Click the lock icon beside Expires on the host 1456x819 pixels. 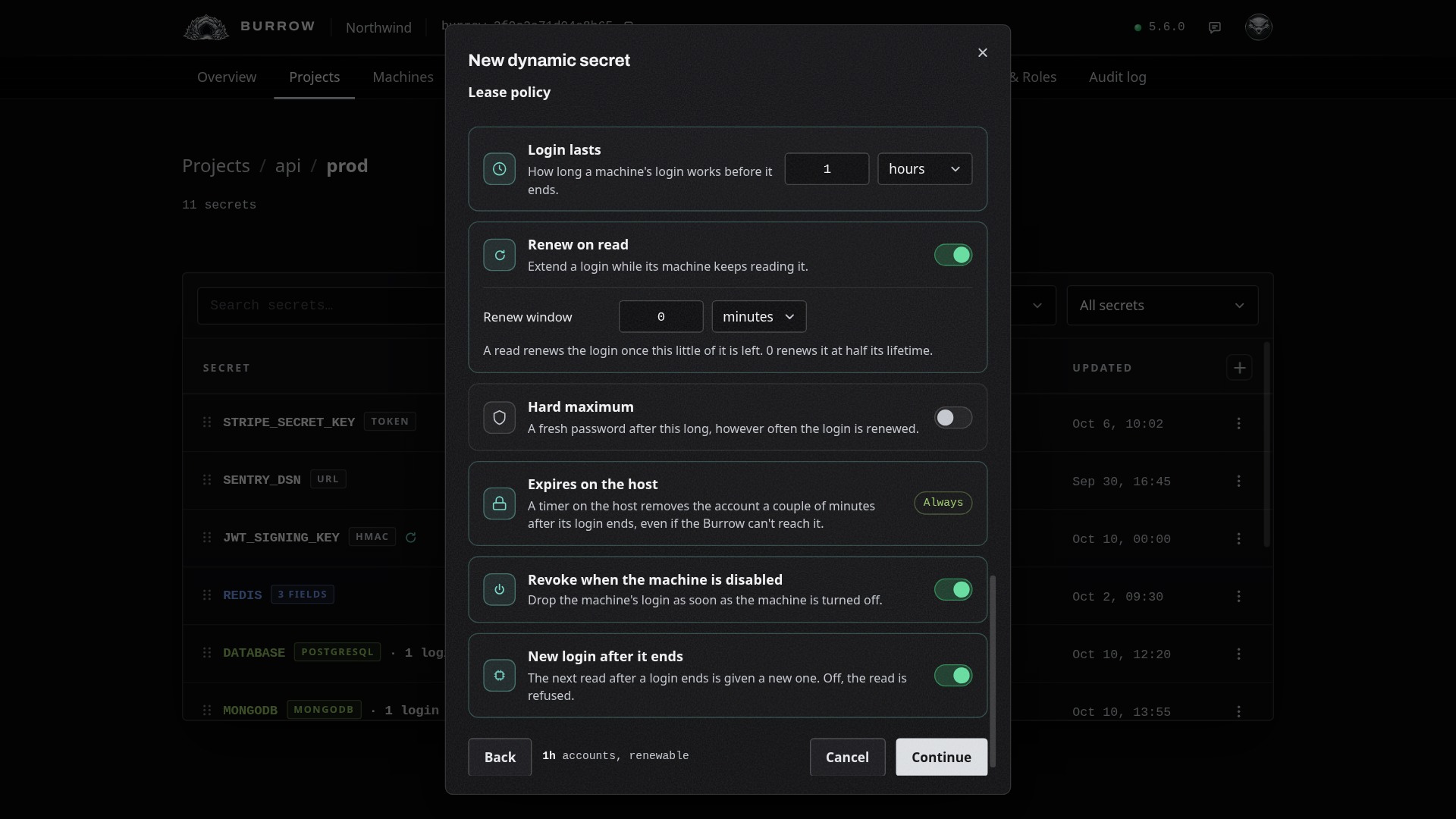pyautogui.click(x=499, y=504)
